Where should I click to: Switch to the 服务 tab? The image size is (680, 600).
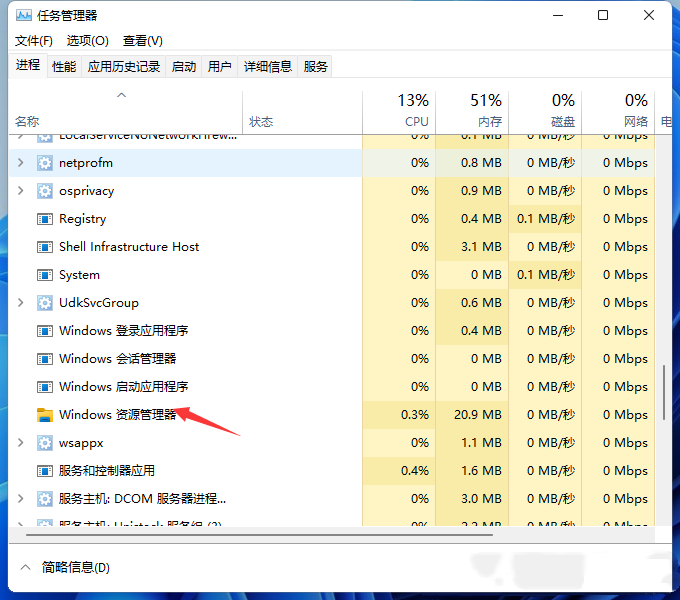click(x=315, y=67)
